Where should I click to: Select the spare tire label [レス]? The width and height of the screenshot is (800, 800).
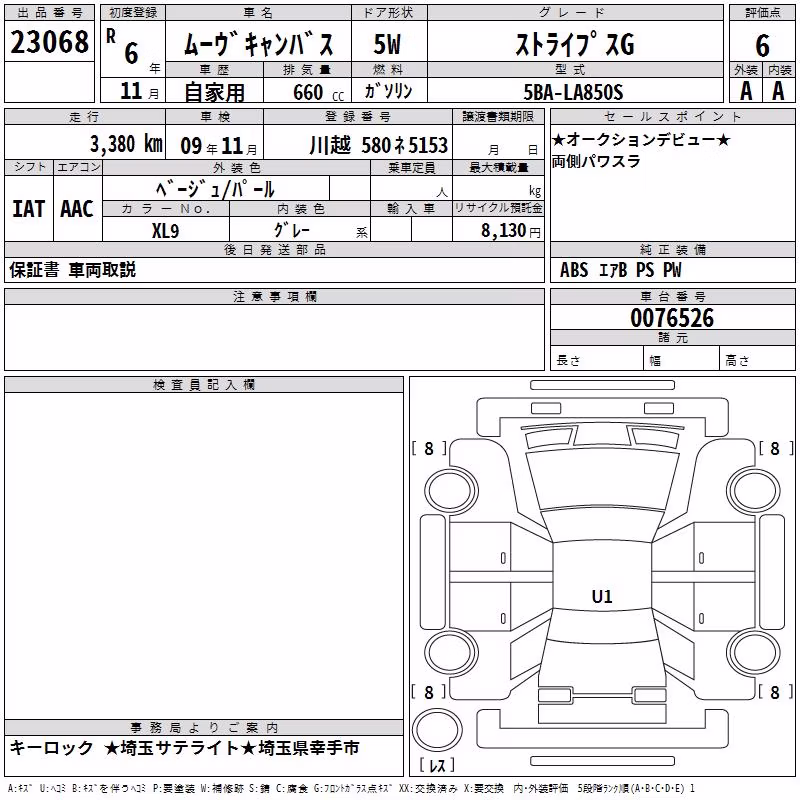437,765
